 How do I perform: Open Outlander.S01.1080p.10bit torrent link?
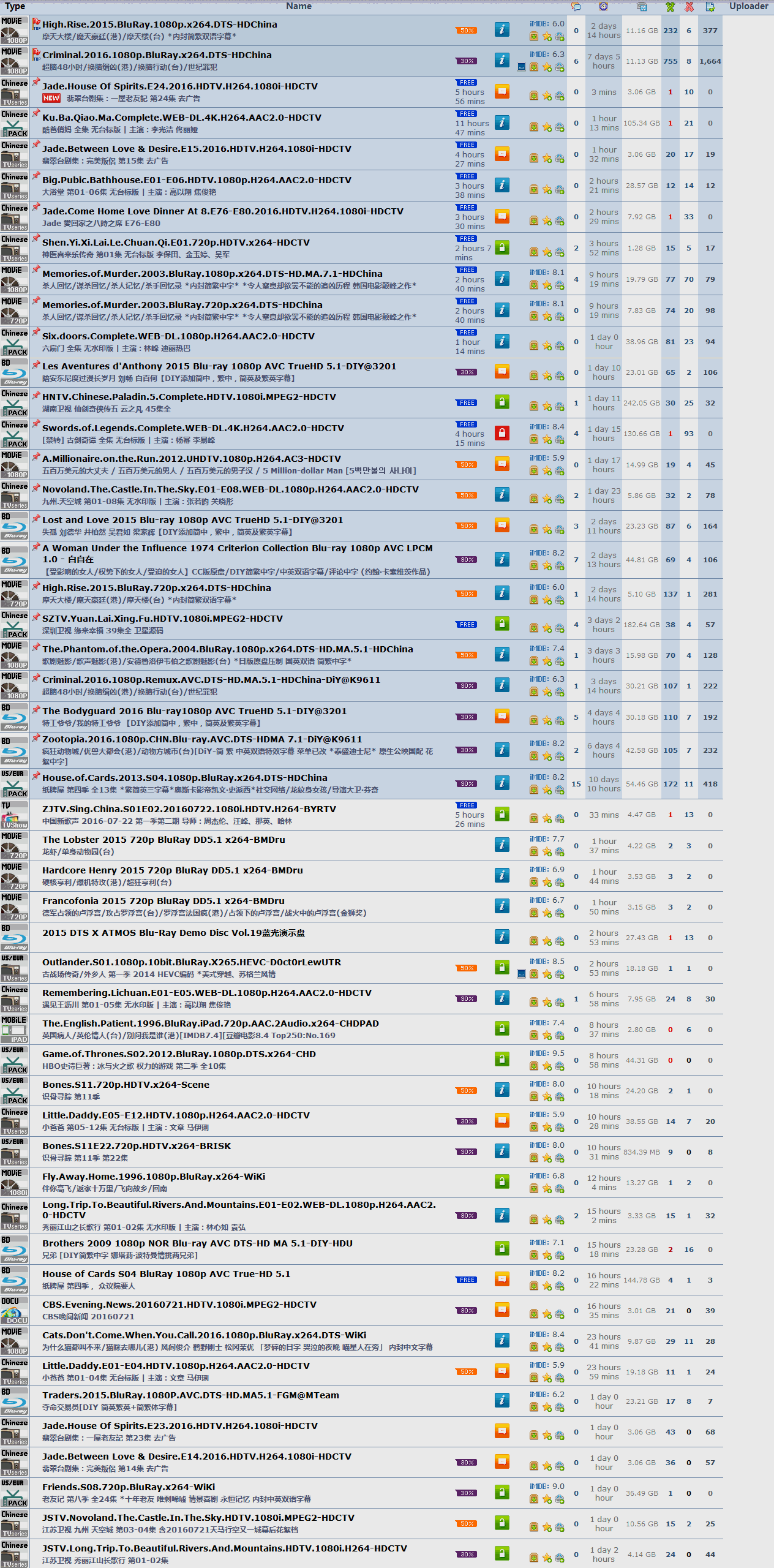192,962
